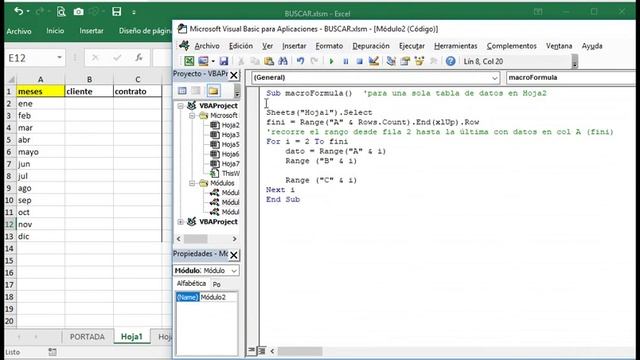Open the Formato menu

click(329, 46)
